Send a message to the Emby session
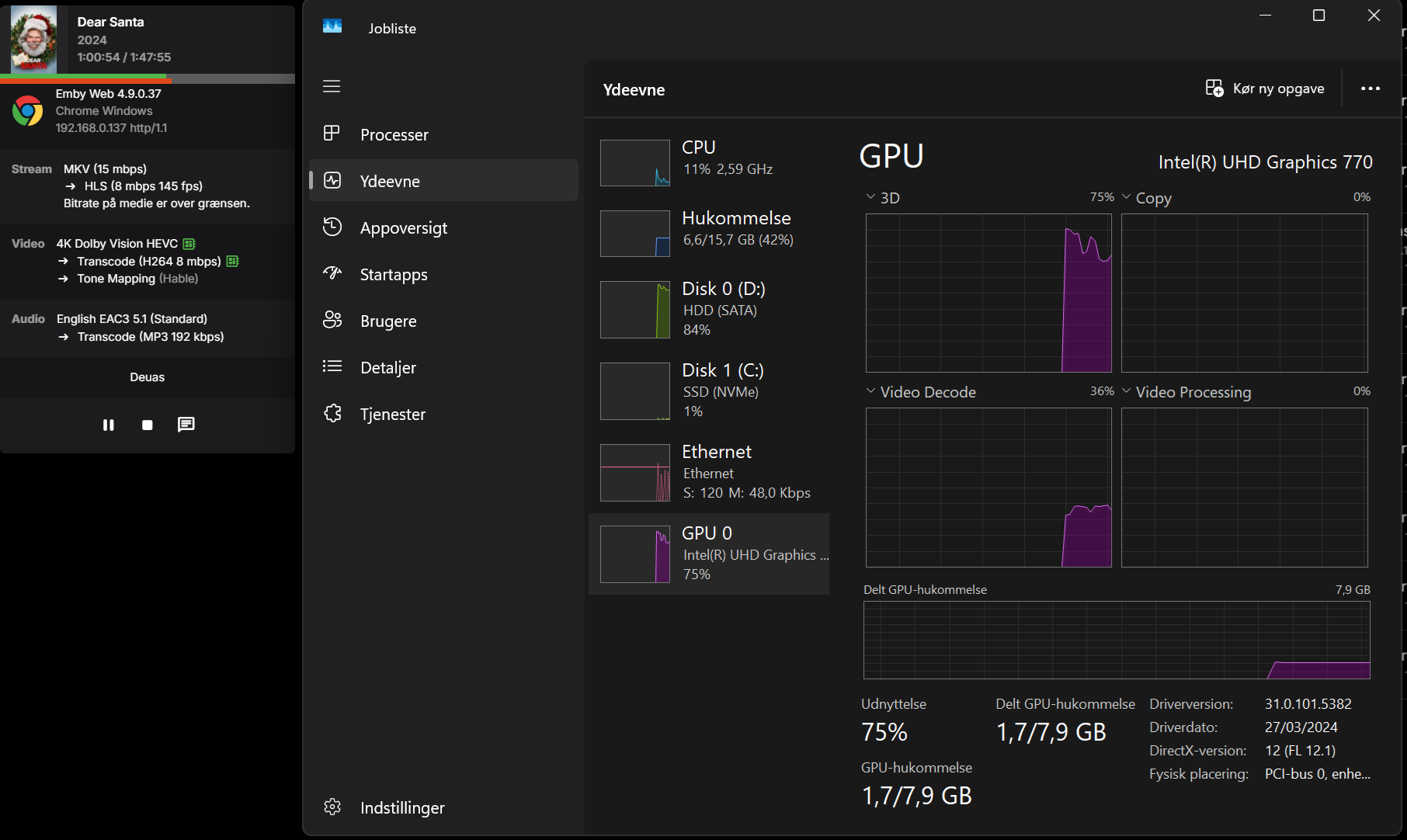 tap(186, 424)
